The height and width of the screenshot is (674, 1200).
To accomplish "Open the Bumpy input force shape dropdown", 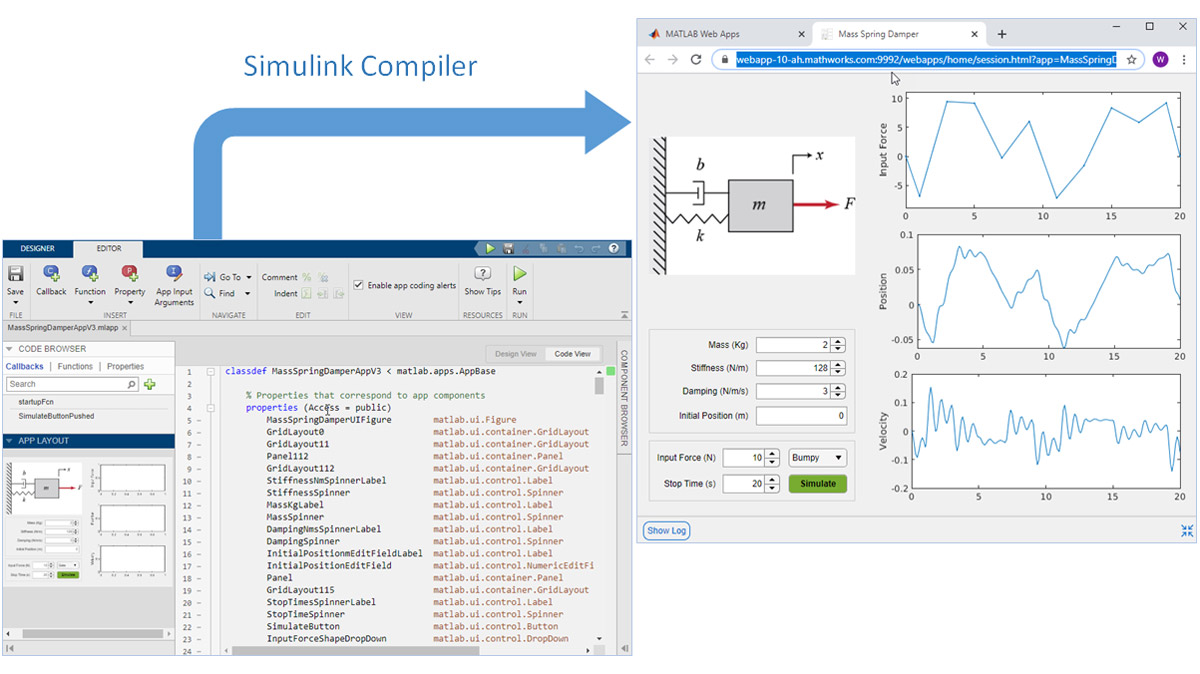I will pyautogui.click(x=817, y=457).
